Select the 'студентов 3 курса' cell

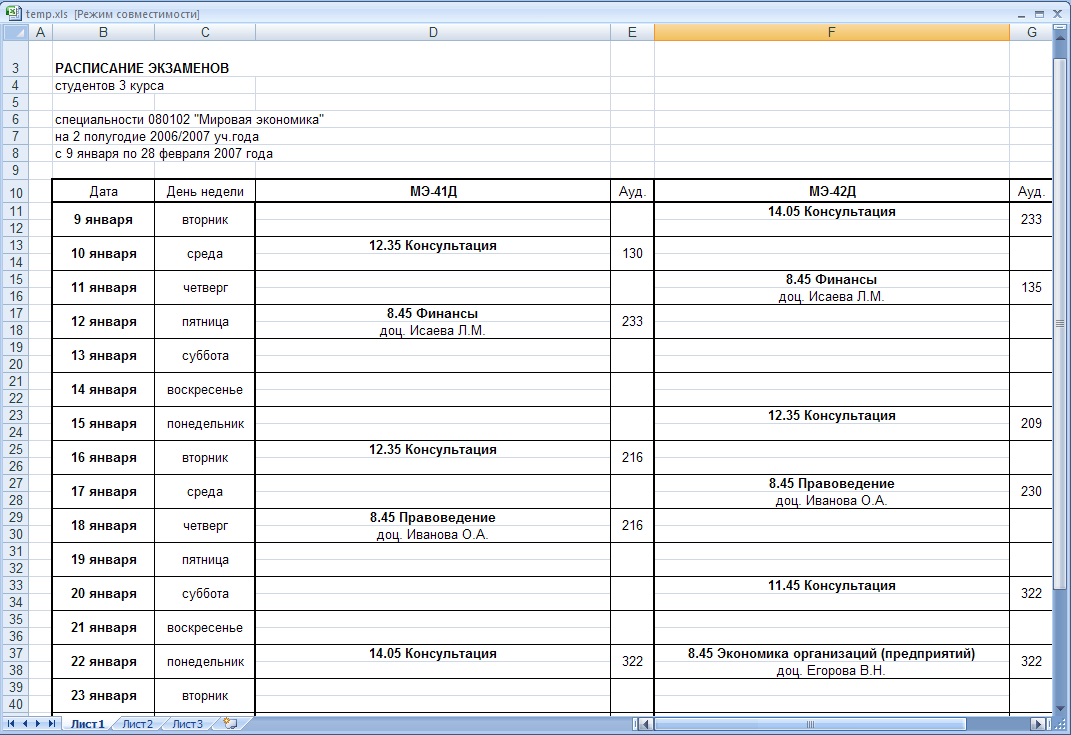pyautogui.click(x=109, y=85)
